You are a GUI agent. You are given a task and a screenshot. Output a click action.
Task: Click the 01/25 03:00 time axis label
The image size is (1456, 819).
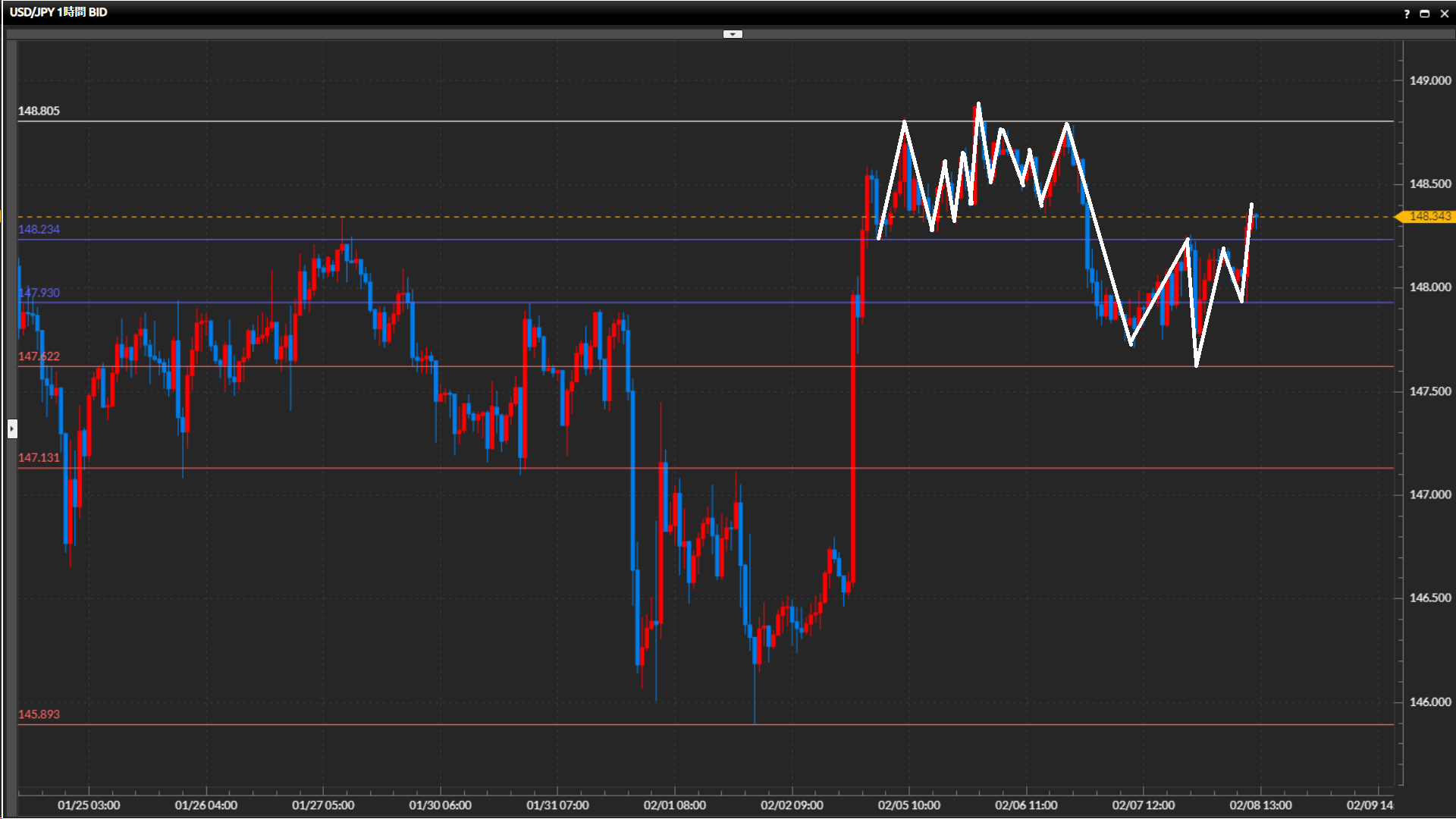point(89,805)
